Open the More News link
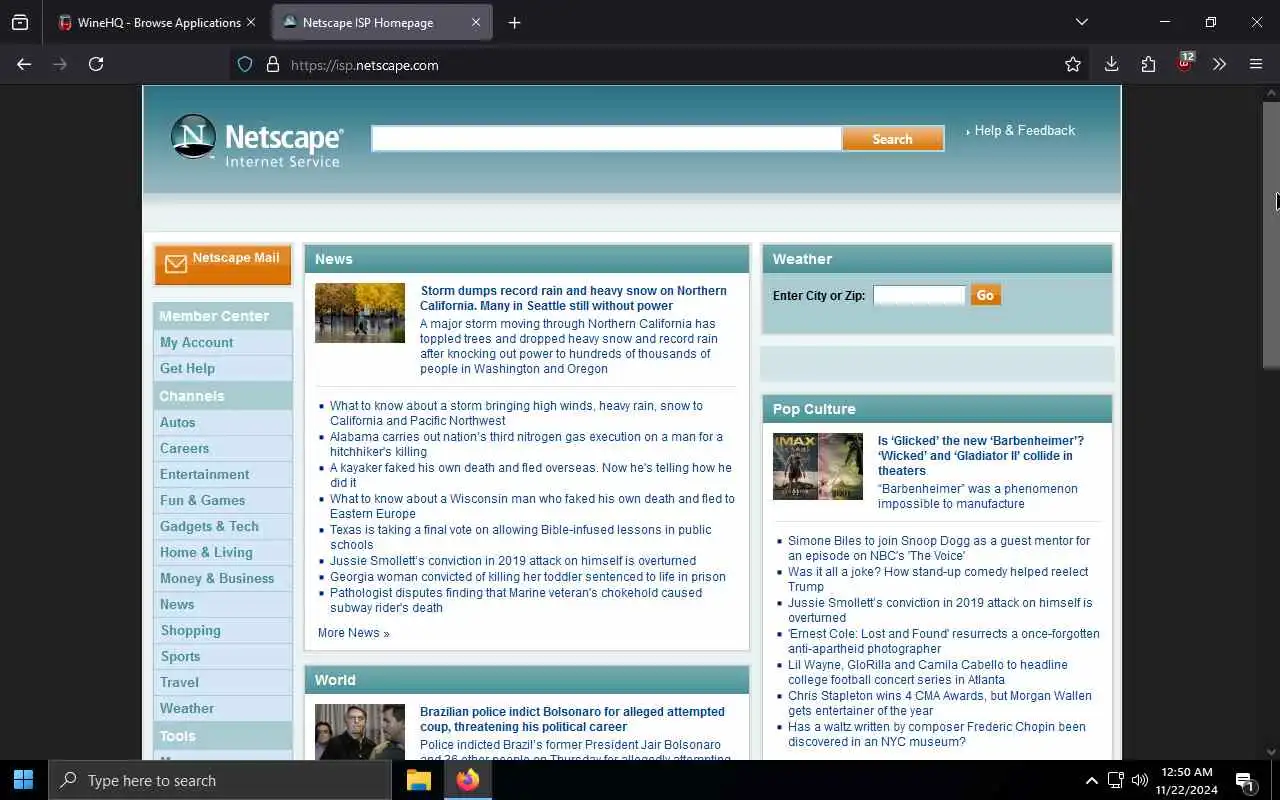1280x800 pixels. click(353, 633)
